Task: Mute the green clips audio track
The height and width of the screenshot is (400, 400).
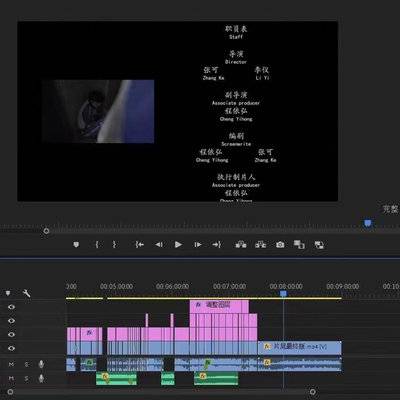Action: click(11, 378)
